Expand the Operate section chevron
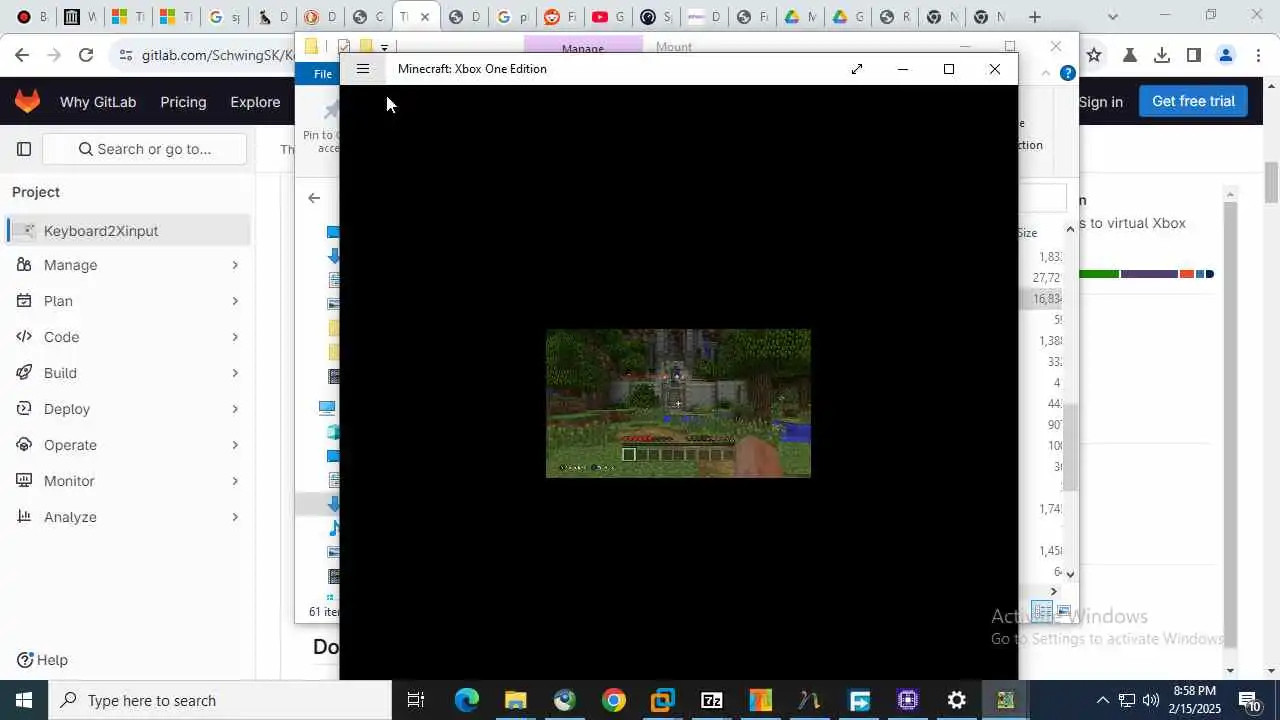Screen dimensions: 1280x720 (x=235, y=445)
